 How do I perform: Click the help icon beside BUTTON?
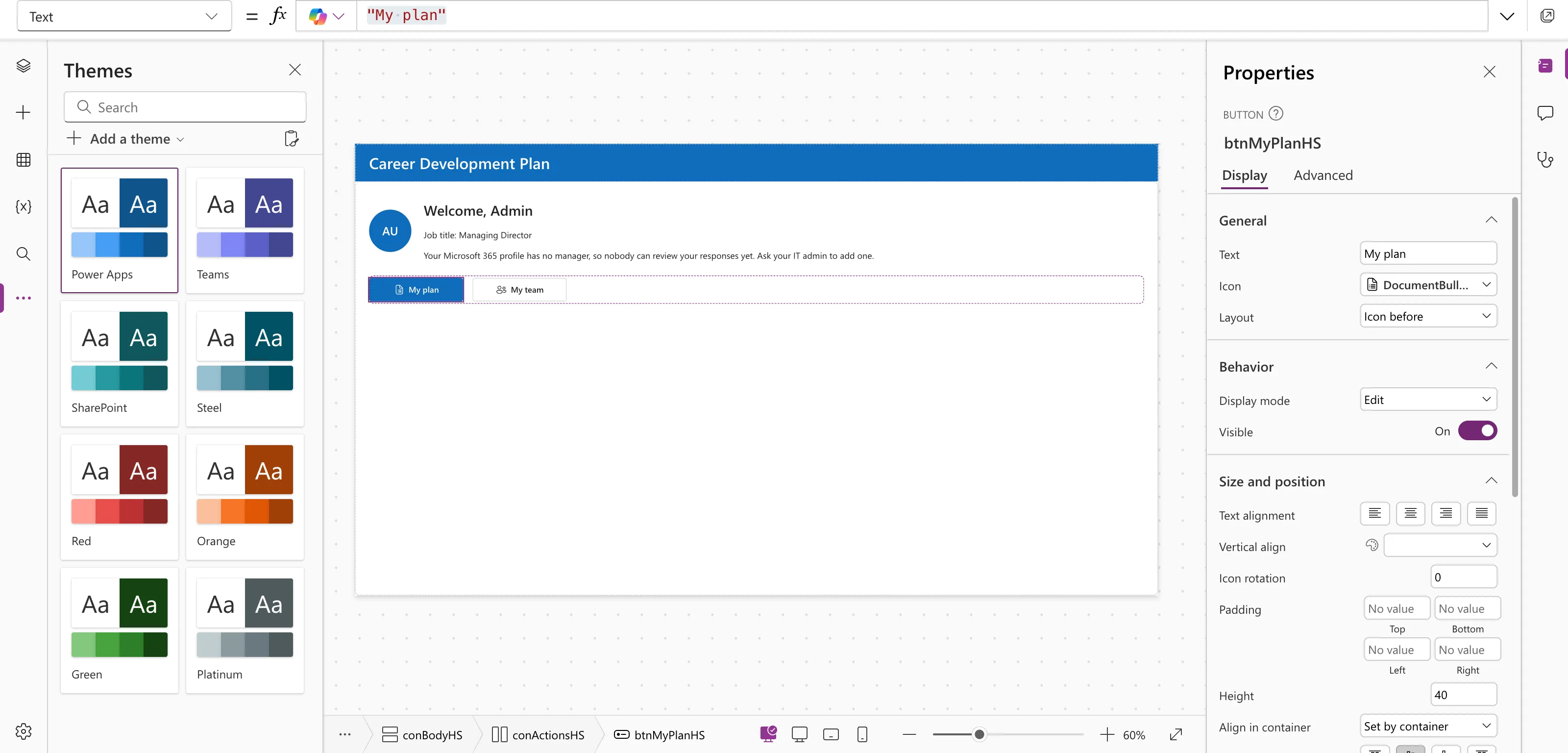1276,114
